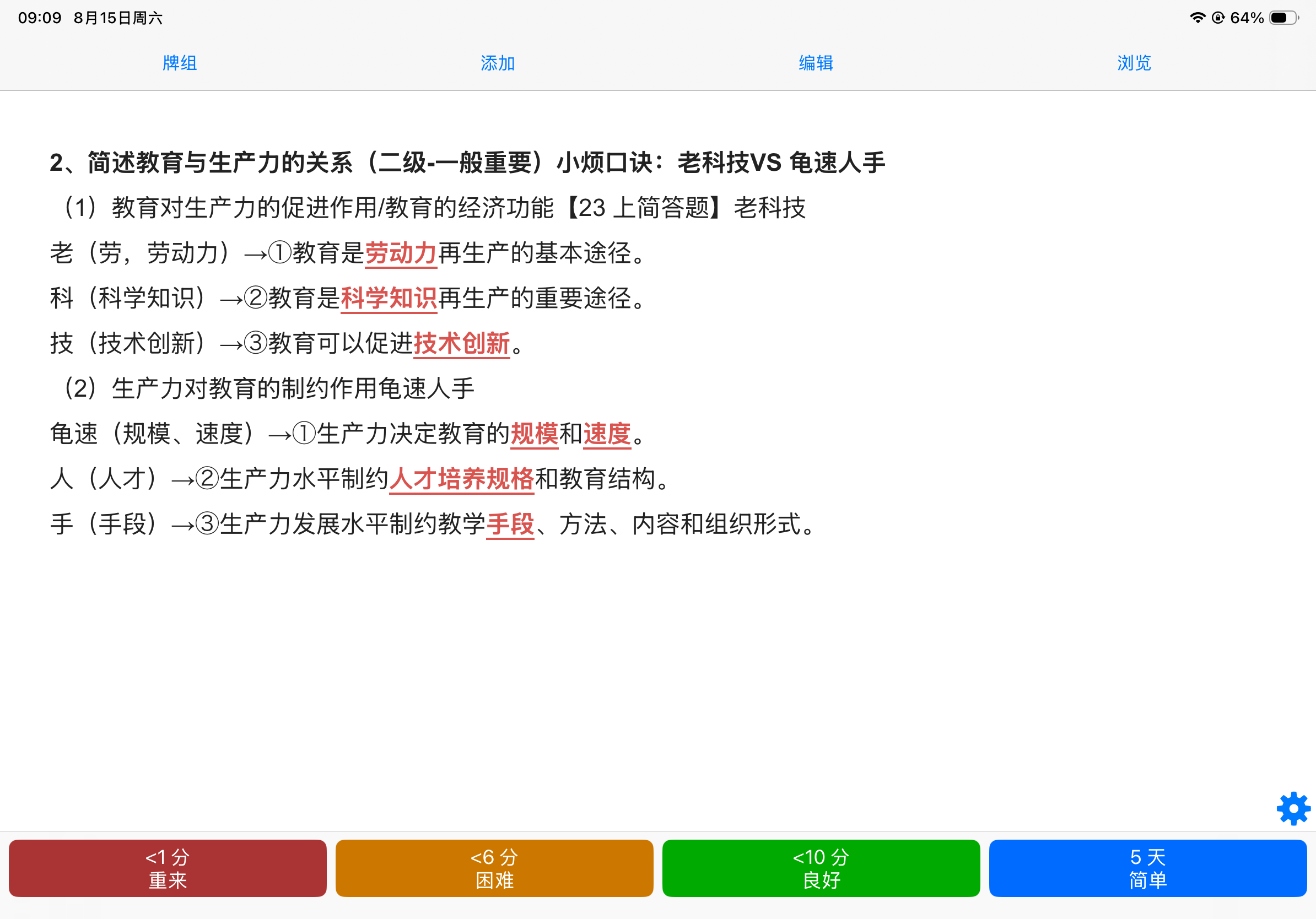1316x919 pixels.
Task: Switch to the 浏览 browse tab
Action: pos(1134,63)
